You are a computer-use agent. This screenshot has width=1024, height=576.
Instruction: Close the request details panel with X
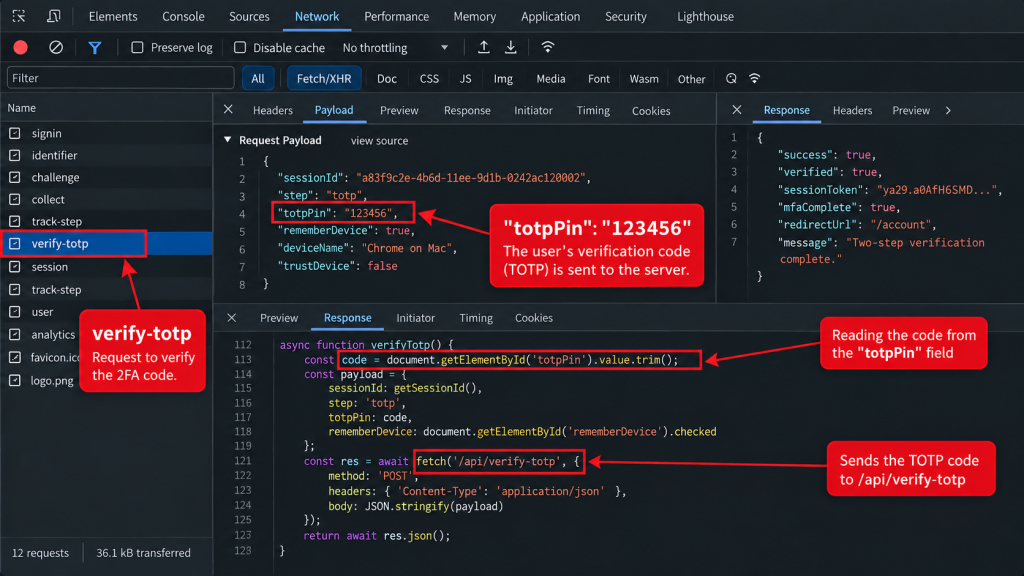[228, 110]
